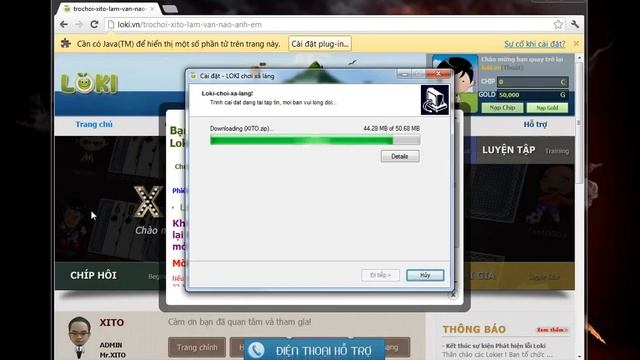
Task: Click the Cài đặt plug-in button
Action: click(x=320, y=44)
